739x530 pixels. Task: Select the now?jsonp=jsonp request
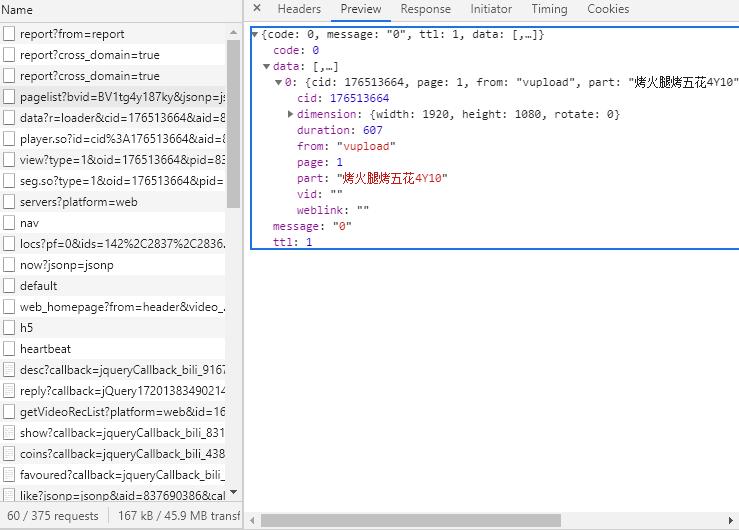pyautogui.click(x=113, y=265)
